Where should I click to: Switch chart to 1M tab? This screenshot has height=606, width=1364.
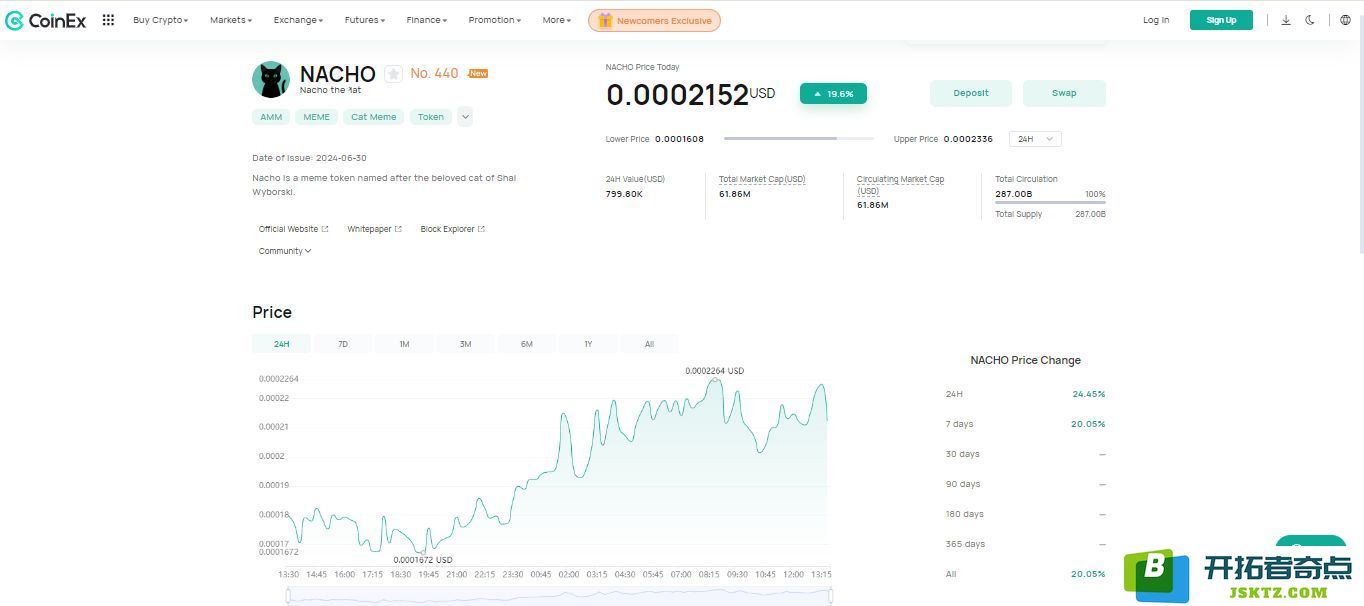(x=404, y=344)
